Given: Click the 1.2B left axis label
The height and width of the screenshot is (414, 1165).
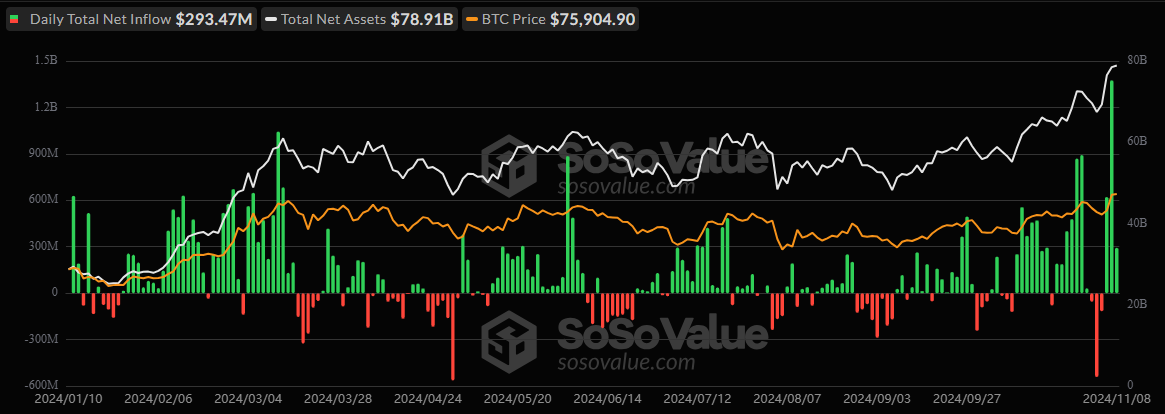Looking at the screenshot, I should [x=45, y=107].
